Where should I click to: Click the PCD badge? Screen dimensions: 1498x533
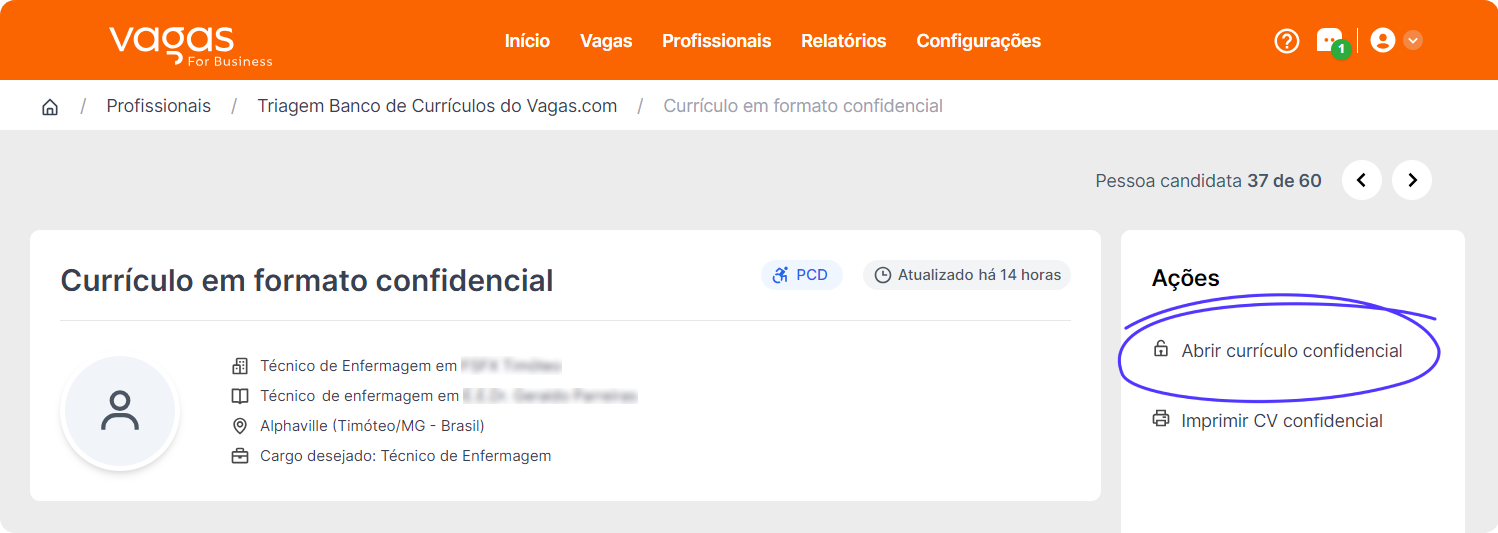[x=801, y=275]
